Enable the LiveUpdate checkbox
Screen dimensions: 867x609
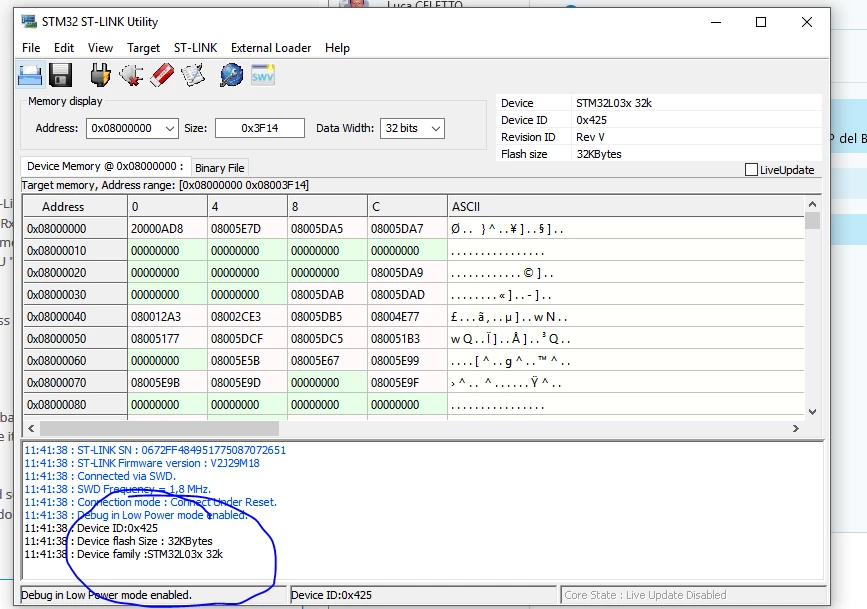(x=751, y=170)
